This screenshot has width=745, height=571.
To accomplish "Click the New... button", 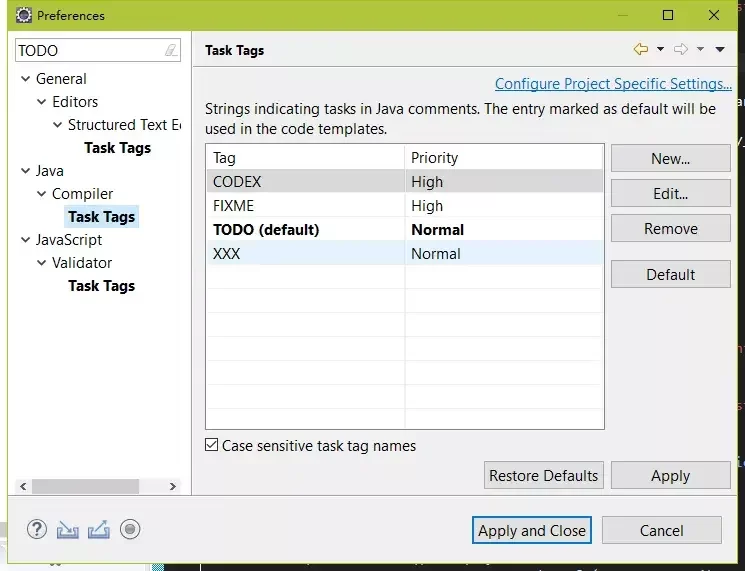I will point(670,158).
